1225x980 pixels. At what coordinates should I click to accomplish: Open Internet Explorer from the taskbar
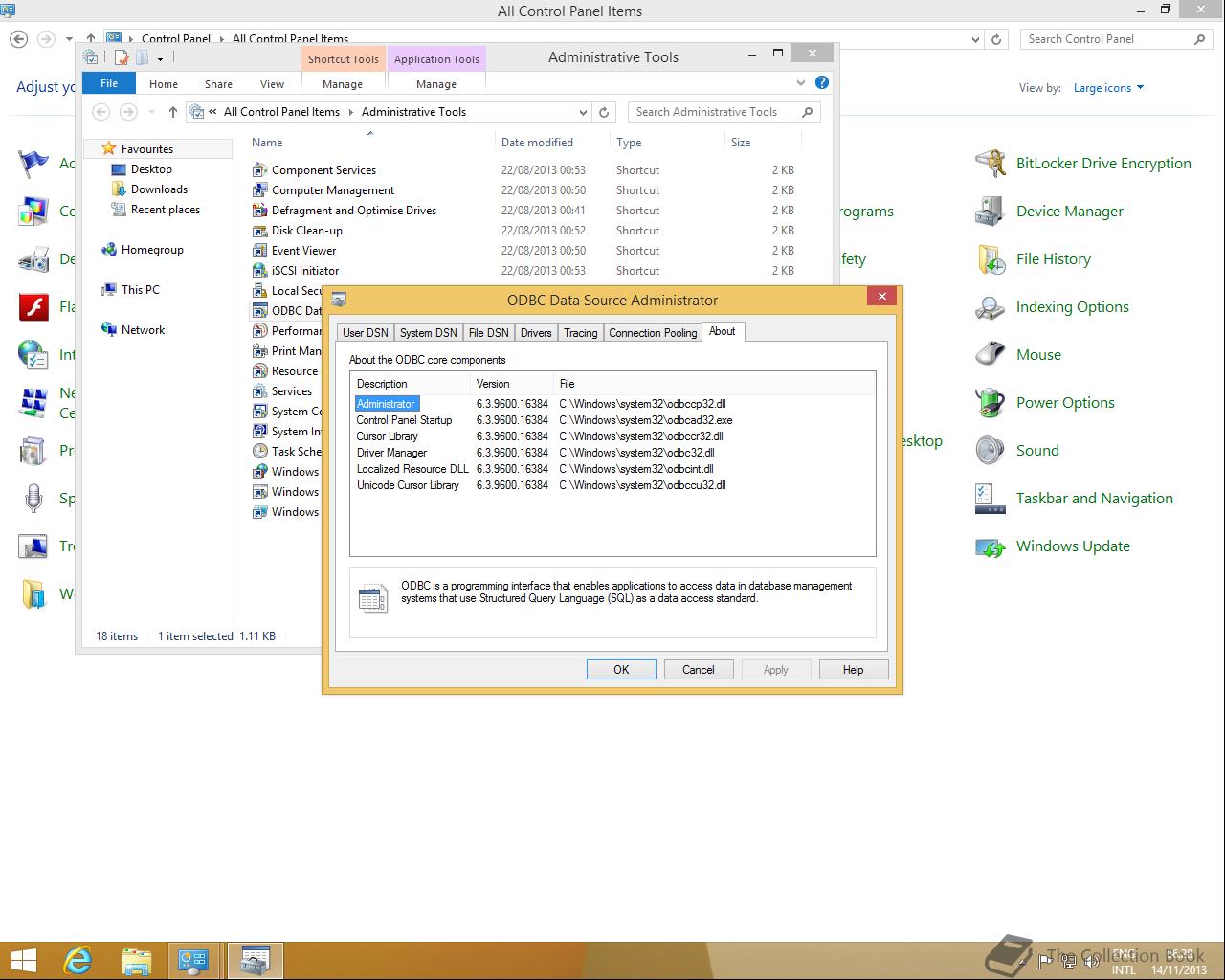pyautogui.click(x=78, y=960)
